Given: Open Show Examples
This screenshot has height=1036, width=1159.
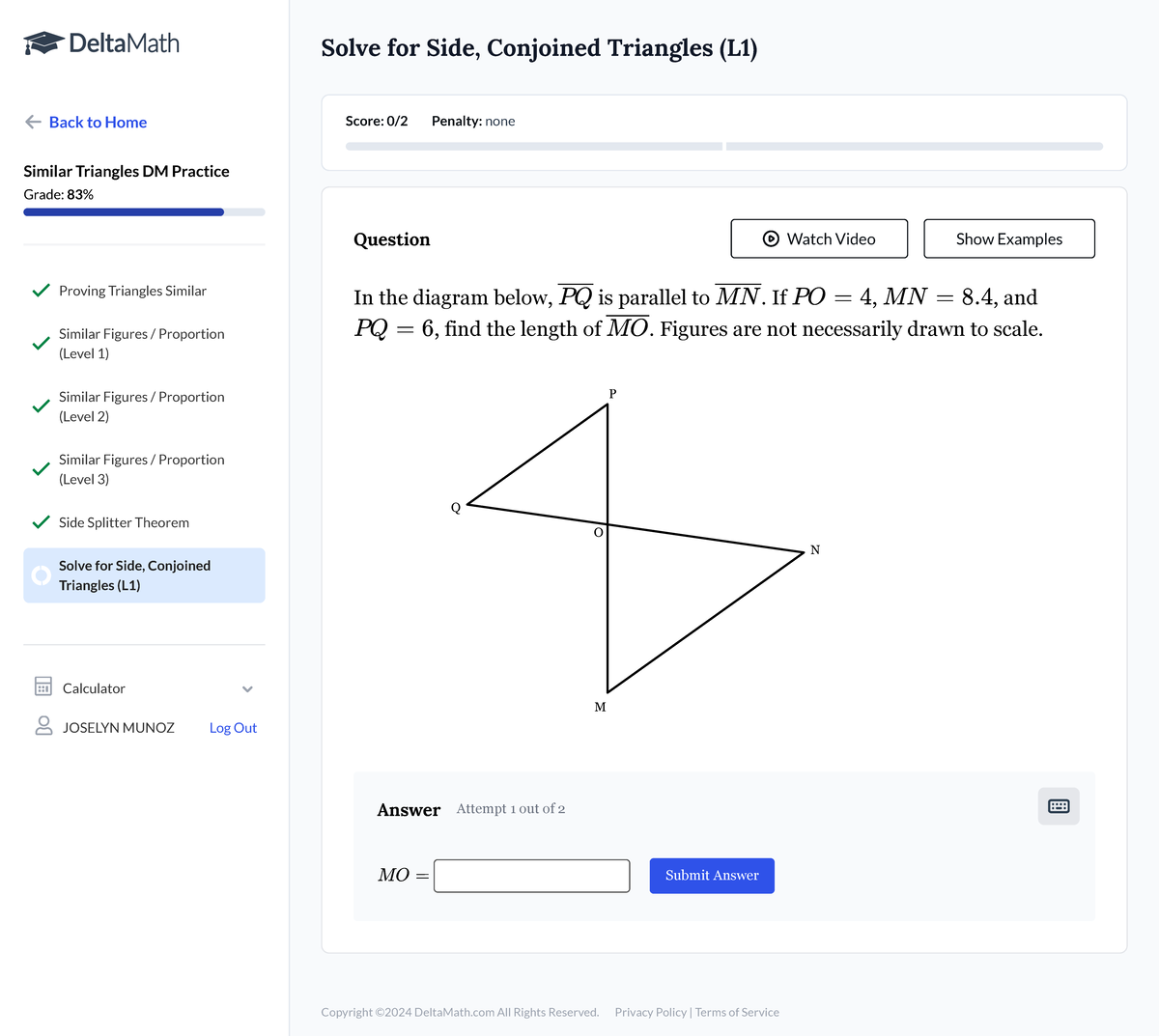Looking at the screenshot, I should click(x=1008, y=238).
